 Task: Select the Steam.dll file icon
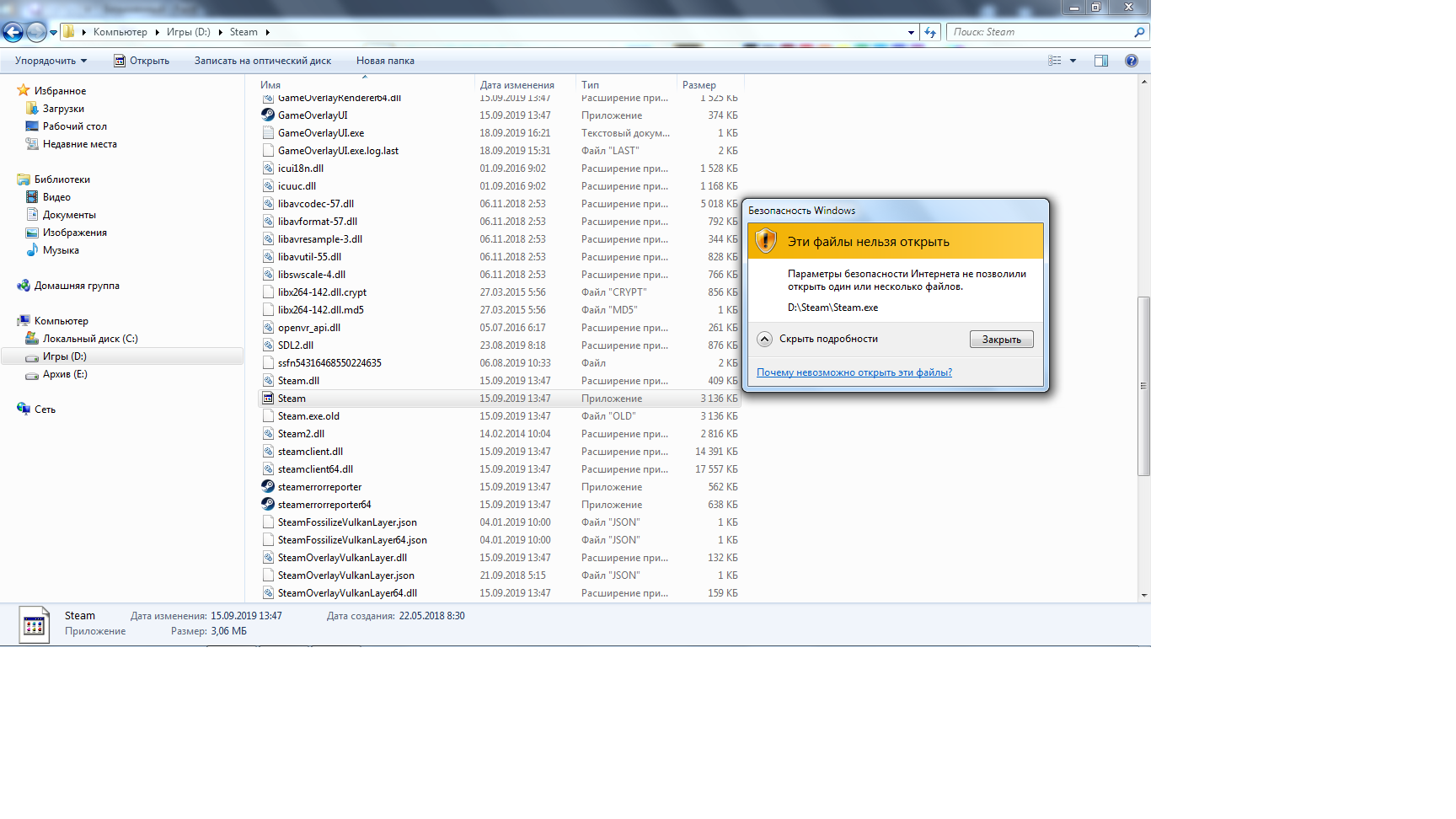[268, 381]
